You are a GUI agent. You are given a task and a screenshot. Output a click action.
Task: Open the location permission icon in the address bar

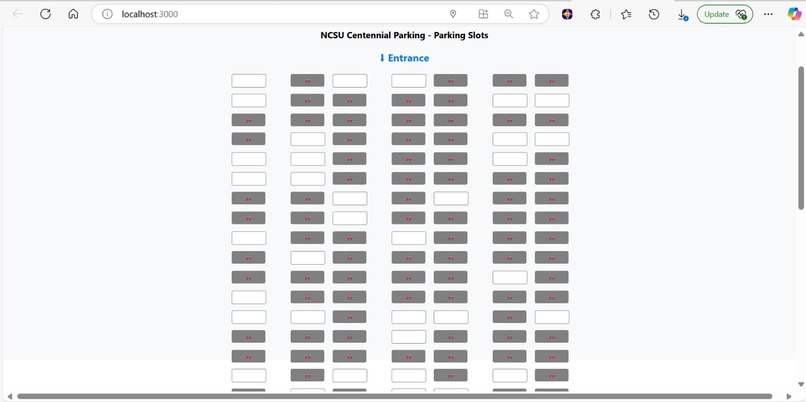click(x=453, y=14)
